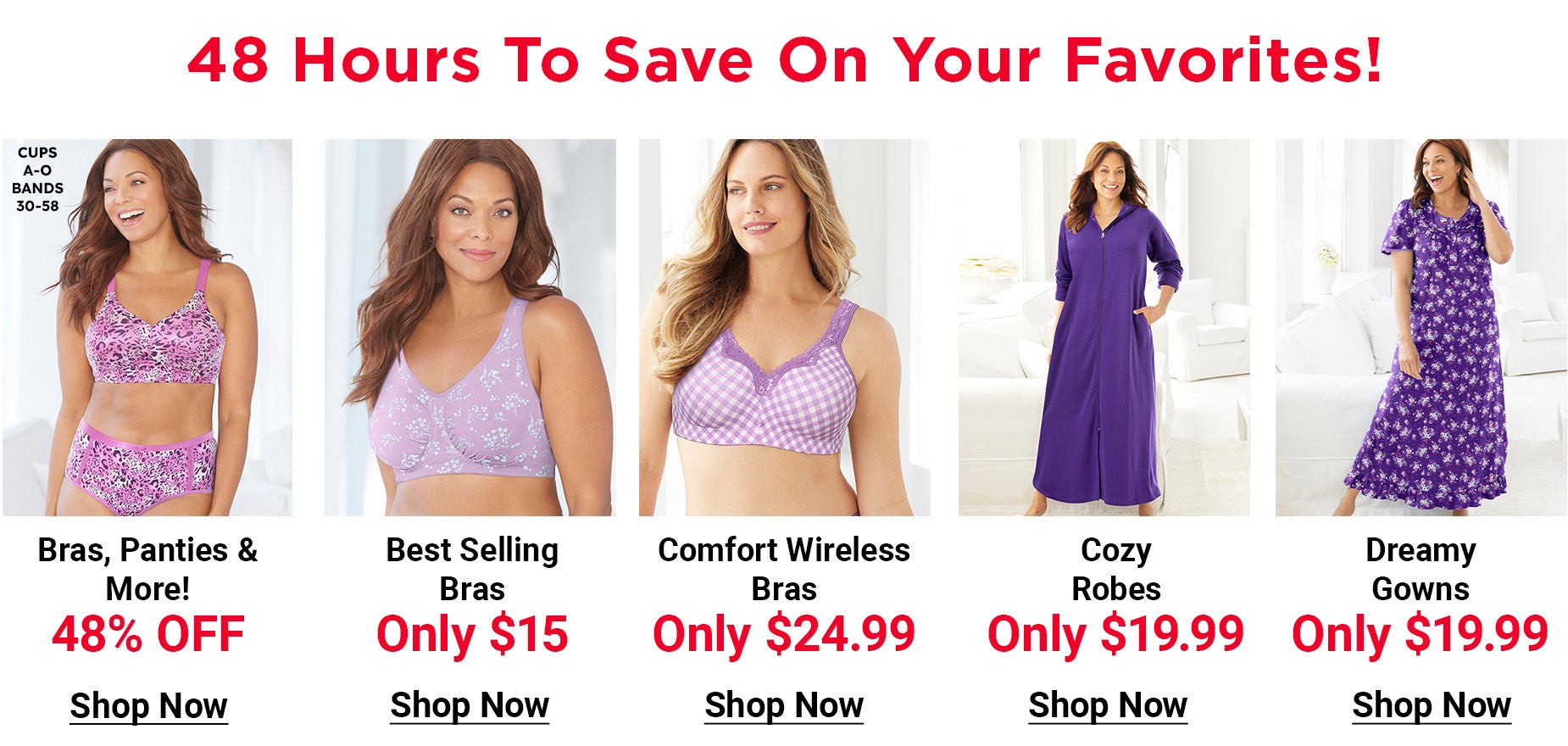1568x746 pixels.
Task: Pick the Only $19.99 price under Cozy Robes
Action: click(1115, 634)
